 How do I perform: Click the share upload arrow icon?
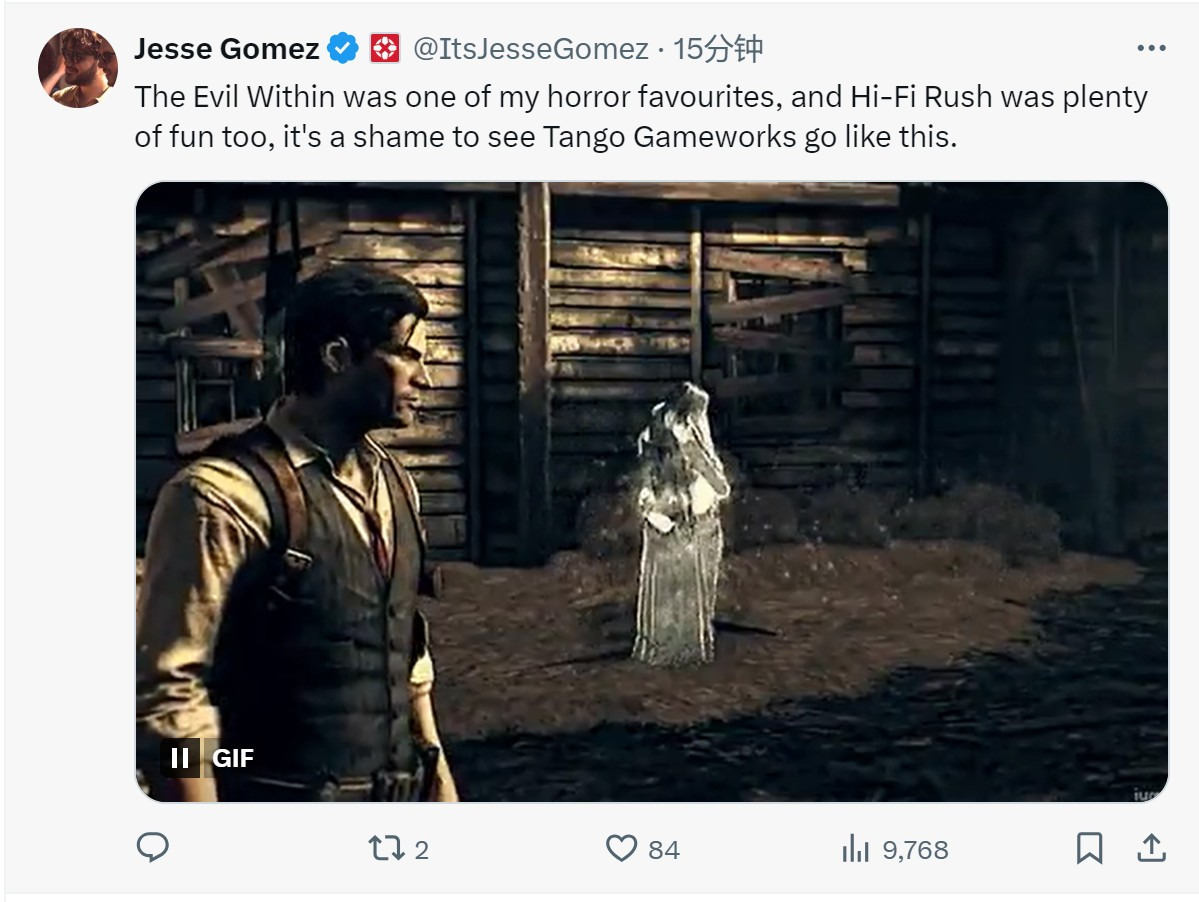click(1152, 849)
